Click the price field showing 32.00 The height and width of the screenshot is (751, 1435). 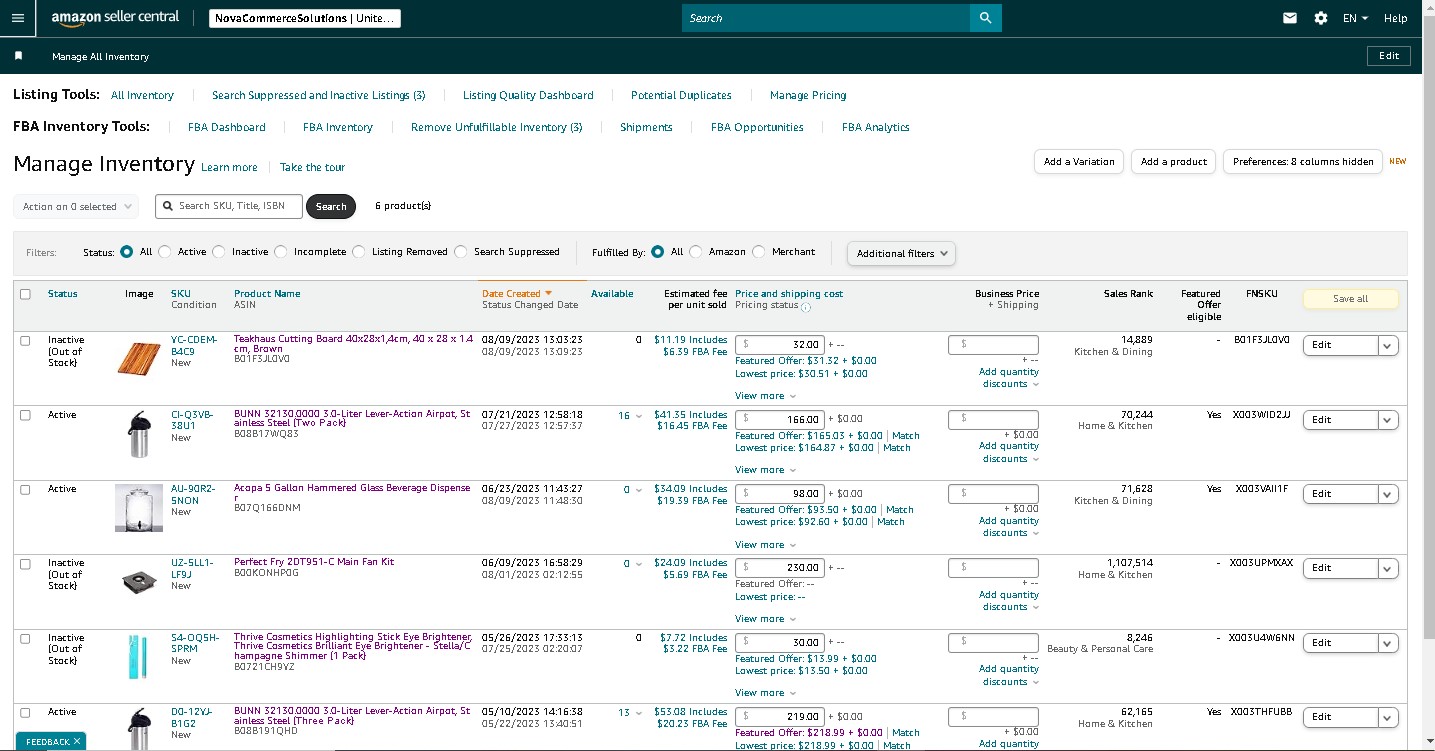pyautogui.click(x=780, y=344)
